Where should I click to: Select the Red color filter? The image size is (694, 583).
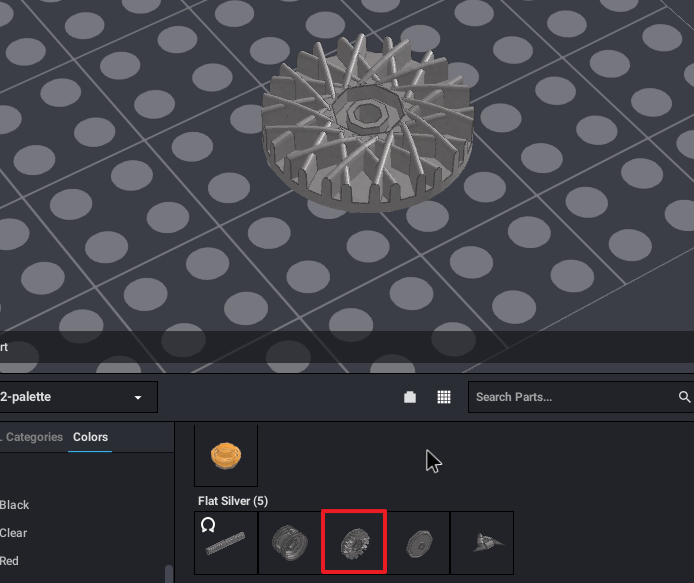9,561
